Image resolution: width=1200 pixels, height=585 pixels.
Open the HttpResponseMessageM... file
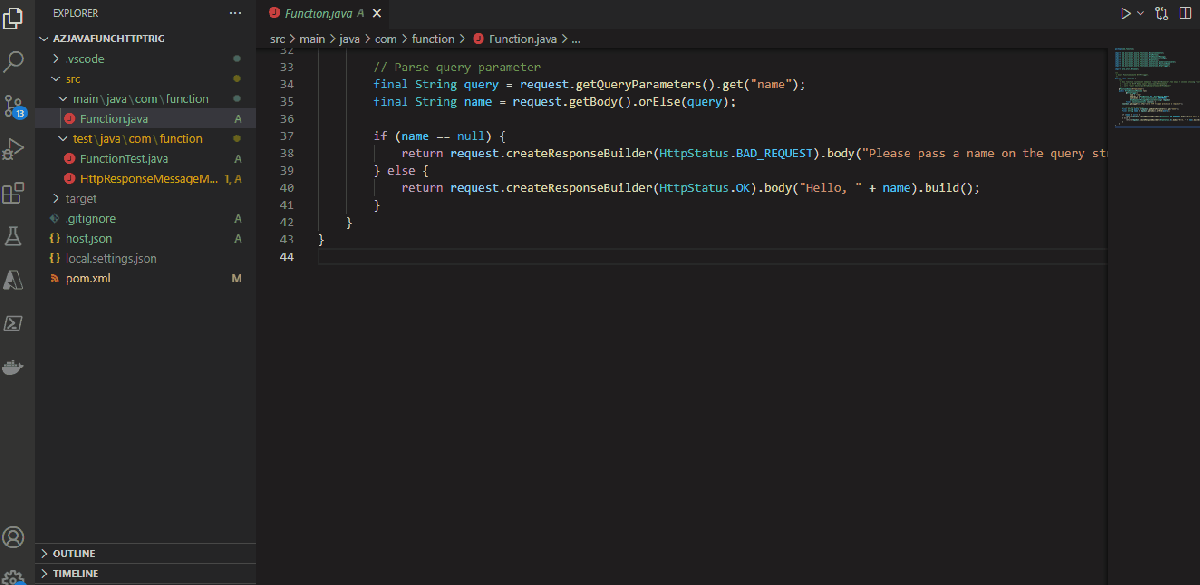click(146, 179)
